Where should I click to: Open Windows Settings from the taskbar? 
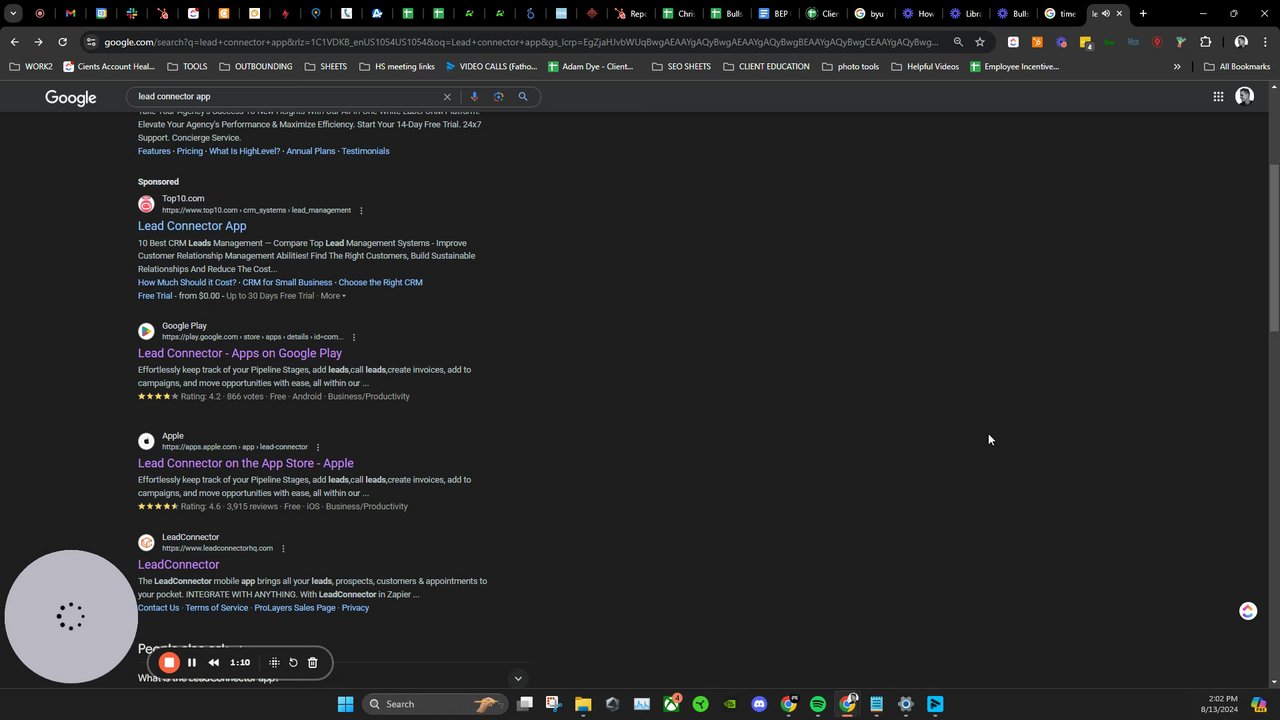pyautogui.click(x=906, y=704)
